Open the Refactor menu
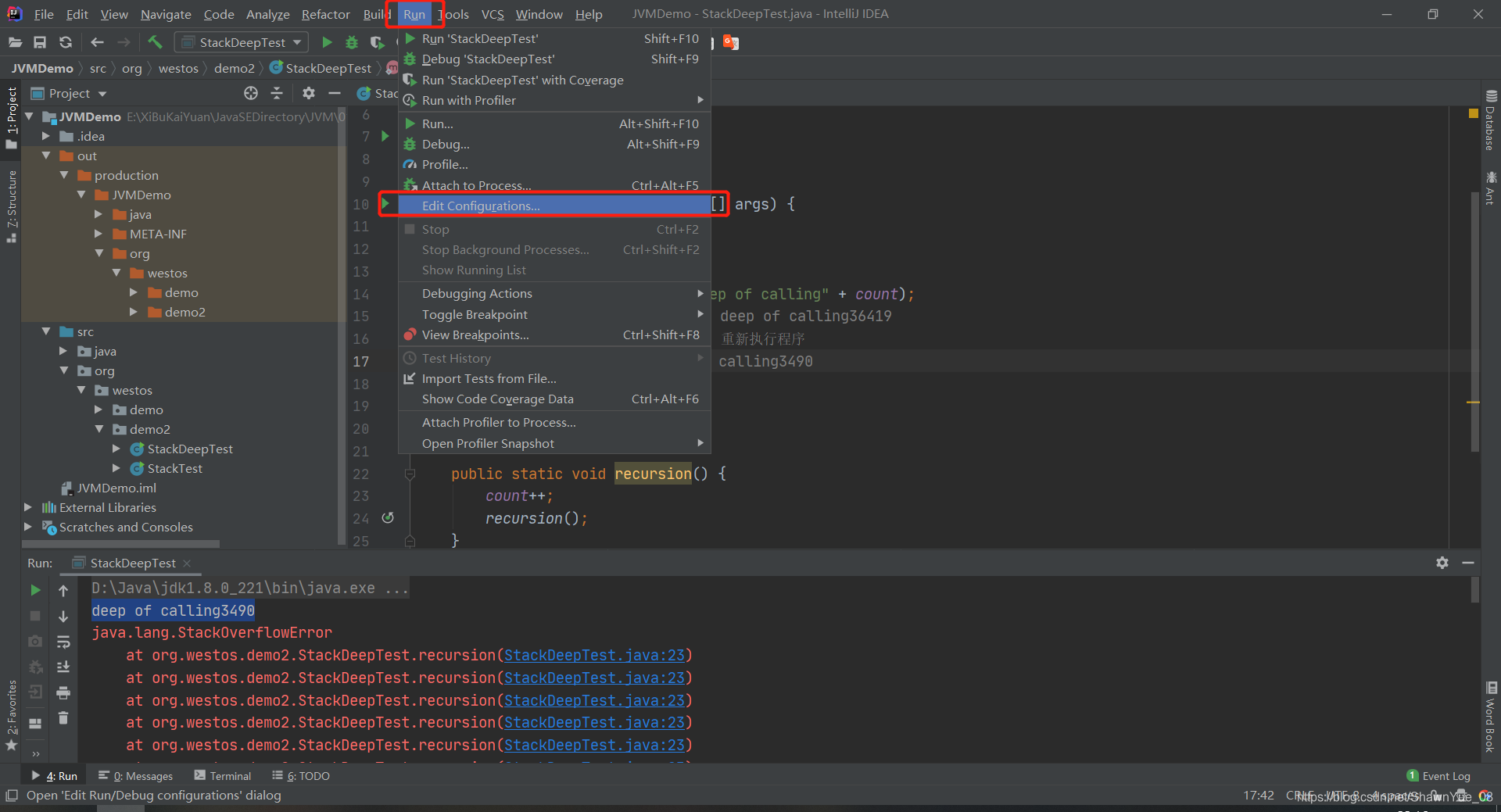The height and width of the screenshot is (812, 1501). [325, 14]
